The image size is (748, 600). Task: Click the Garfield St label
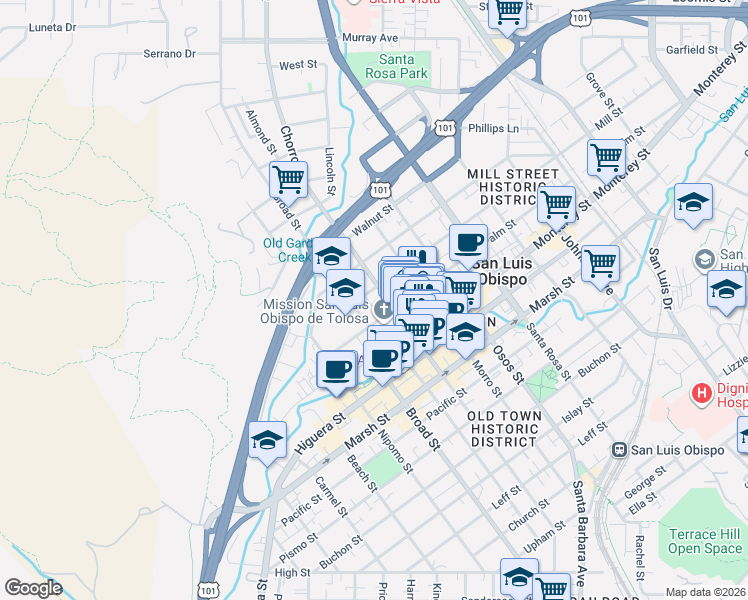pos(692,50)
